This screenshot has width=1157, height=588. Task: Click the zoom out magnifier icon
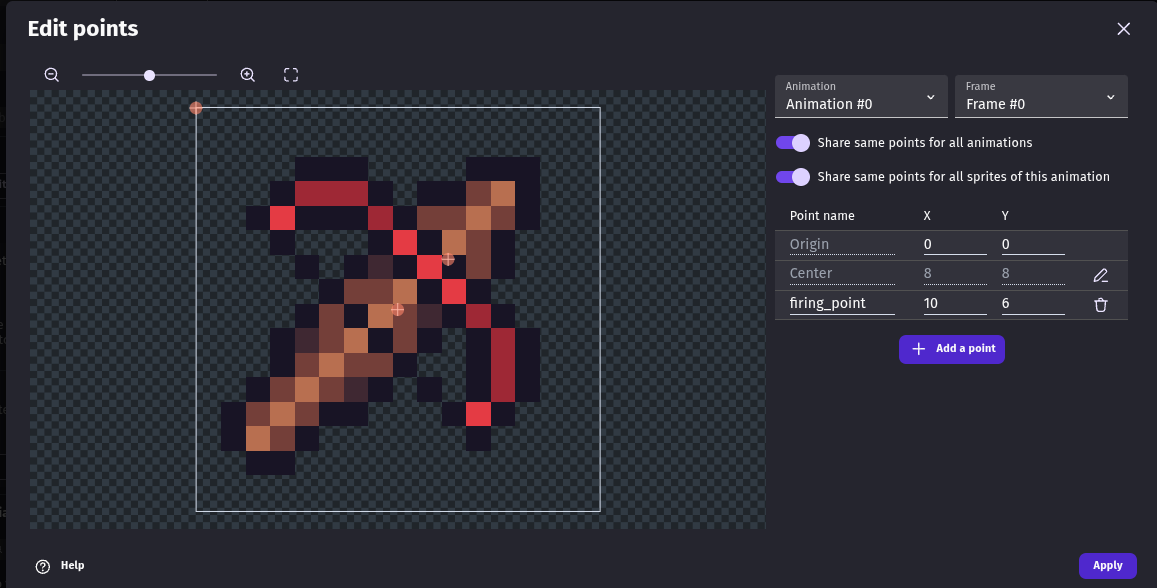[x=52, y=75]
